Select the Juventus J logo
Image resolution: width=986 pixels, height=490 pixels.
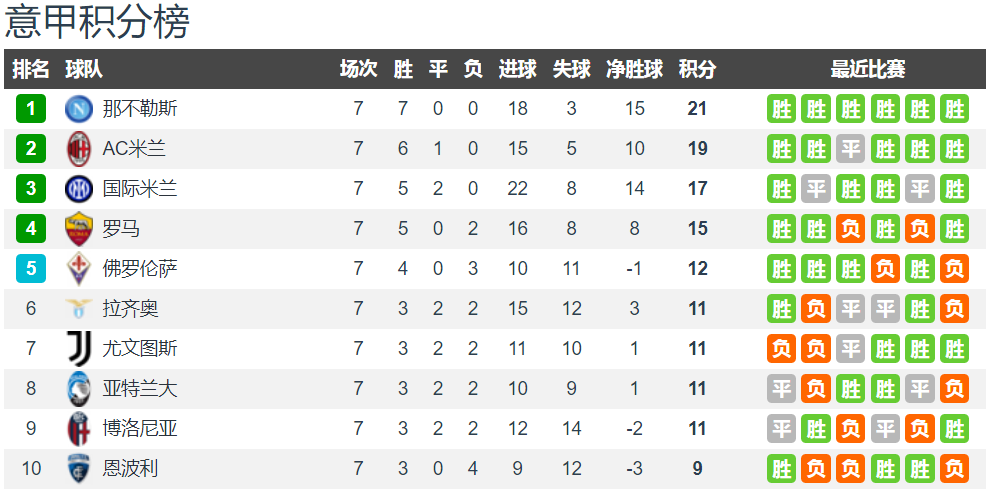pyautogui.click(x=79, y=348)
